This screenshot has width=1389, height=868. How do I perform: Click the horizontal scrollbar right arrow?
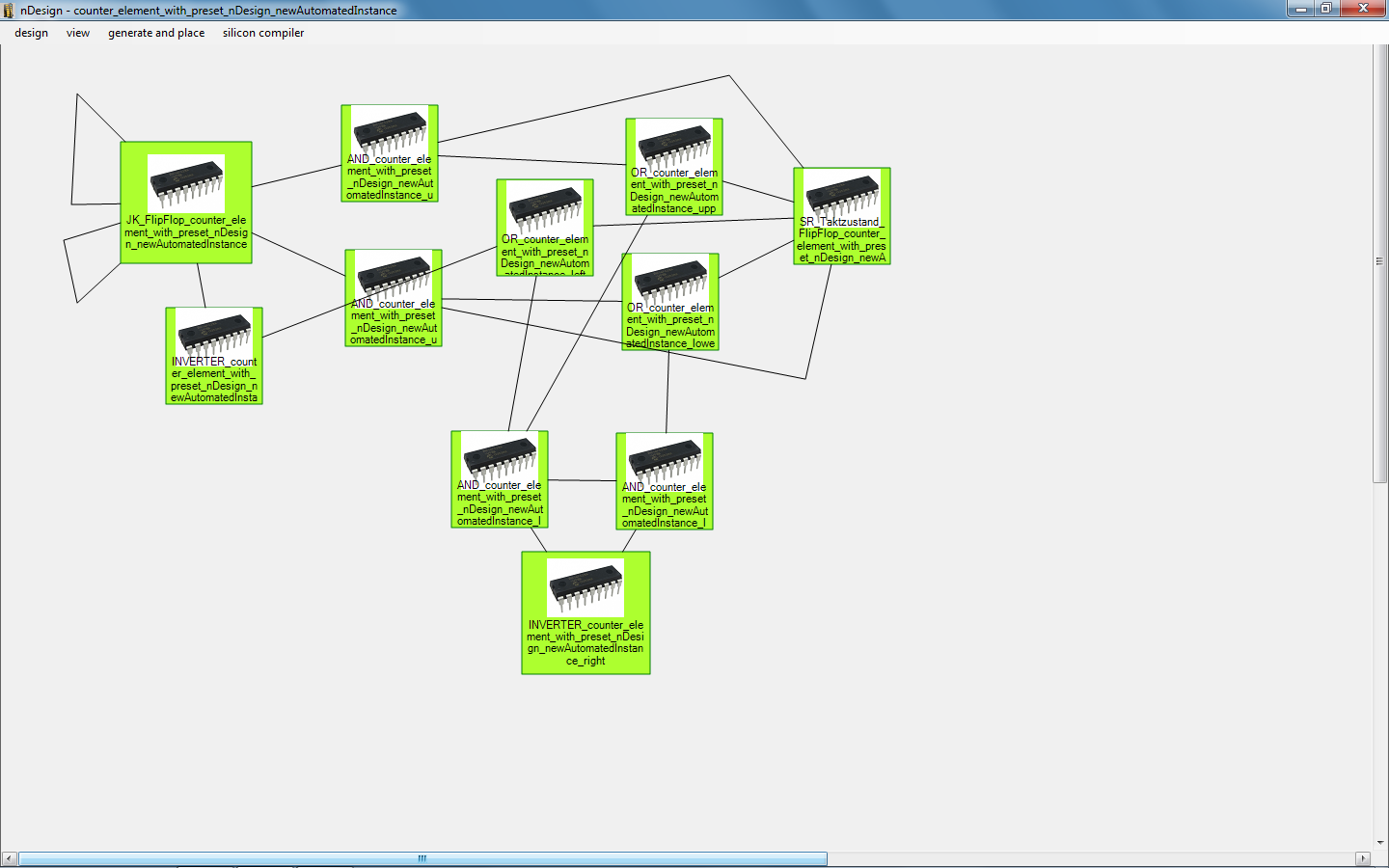coord(1363,858)
